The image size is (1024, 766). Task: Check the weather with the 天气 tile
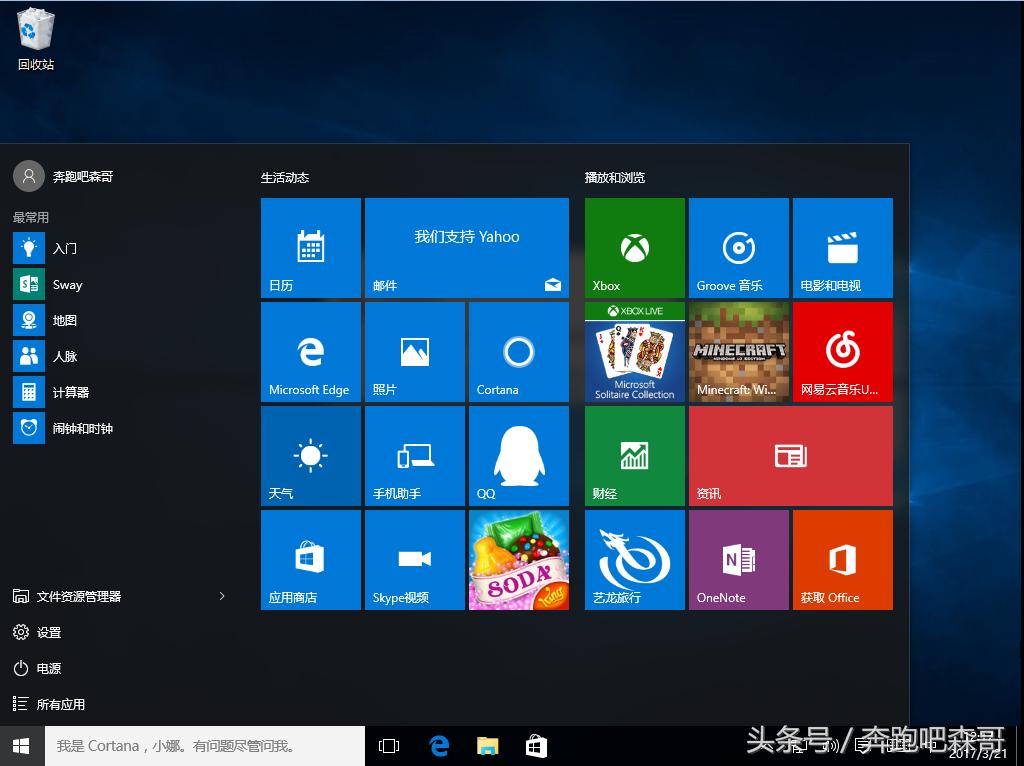[x=310, y=455]
